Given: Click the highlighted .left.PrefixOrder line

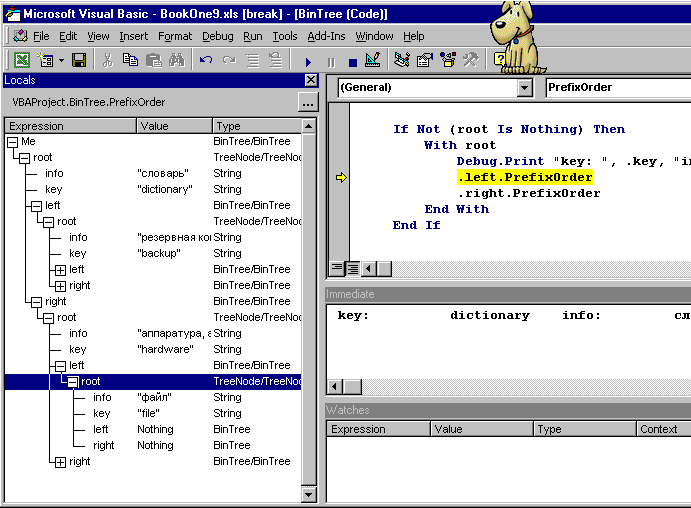Looking at the screenshot, I should click(525, 177).
